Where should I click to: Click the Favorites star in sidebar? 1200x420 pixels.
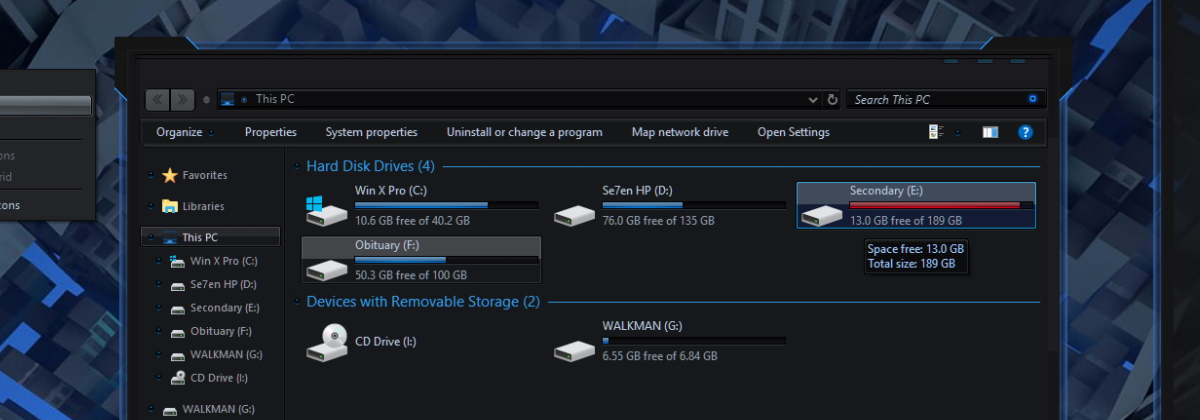tap(170, 175)
